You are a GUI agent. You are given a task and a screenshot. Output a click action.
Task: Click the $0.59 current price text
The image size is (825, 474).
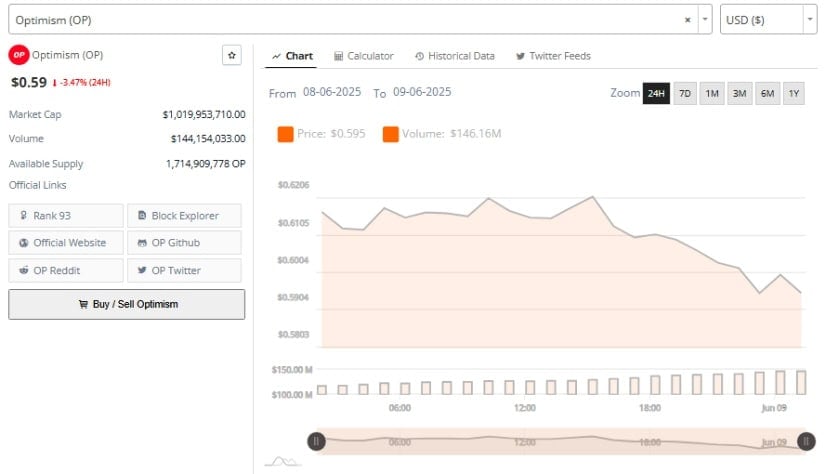[x=29, y=83]
